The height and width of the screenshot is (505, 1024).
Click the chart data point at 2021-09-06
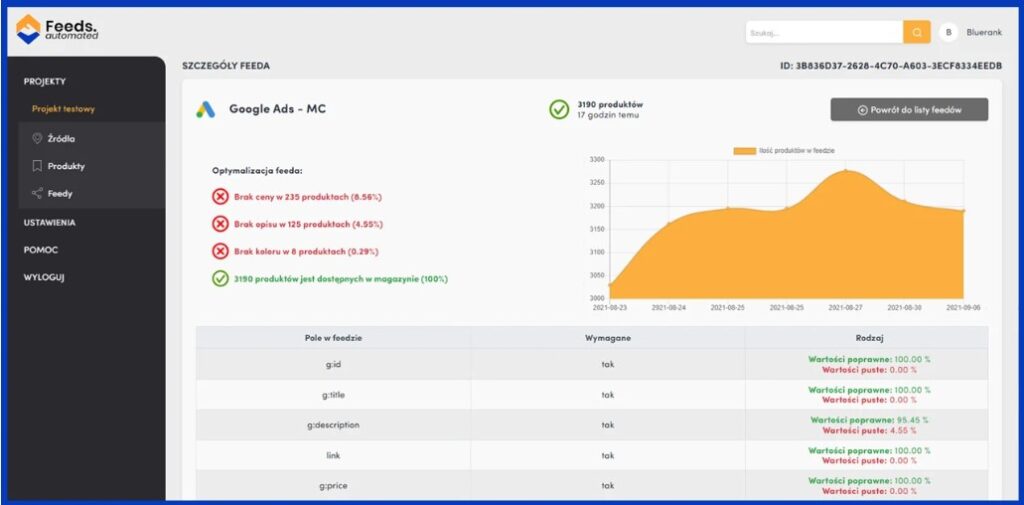[x=963, y=210]
